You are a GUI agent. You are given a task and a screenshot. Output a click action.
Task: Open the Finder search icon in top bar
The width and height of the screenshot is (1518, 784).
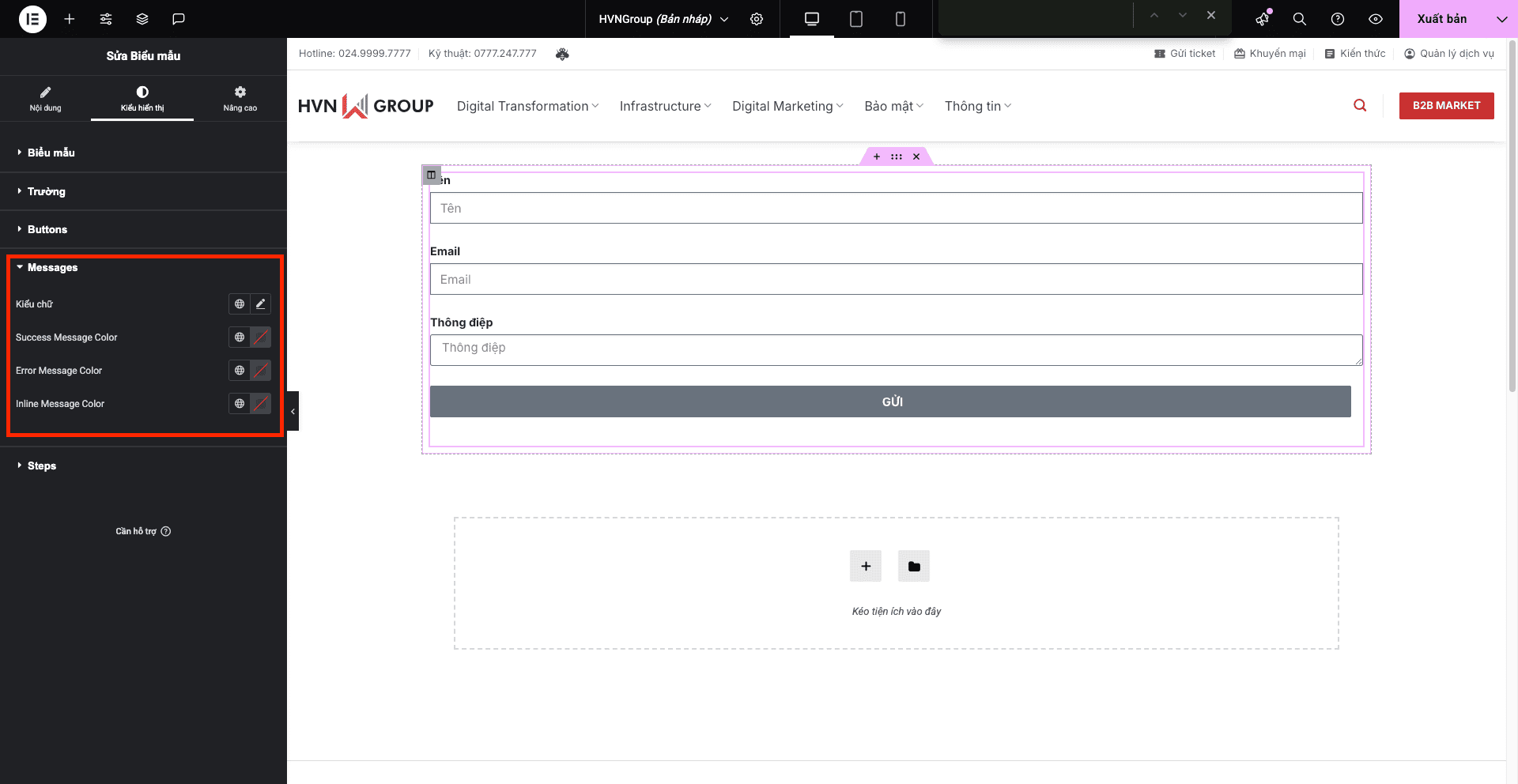1299,19
